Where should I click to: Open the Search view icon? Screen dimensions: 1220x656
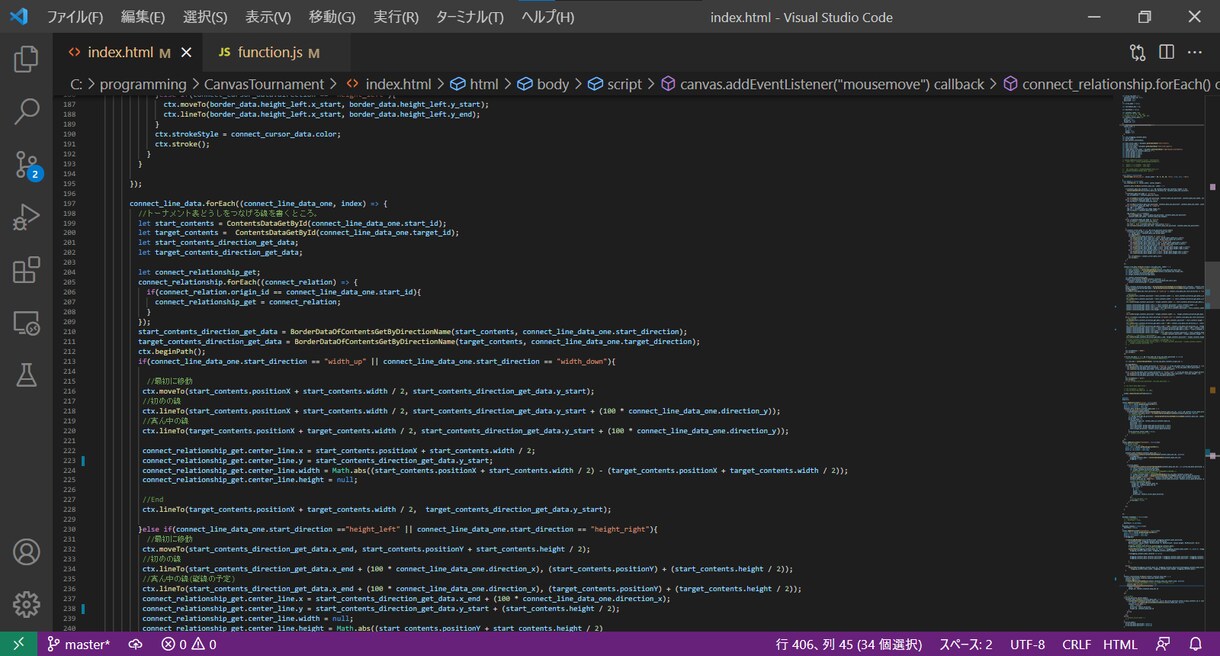coord(26,111)
